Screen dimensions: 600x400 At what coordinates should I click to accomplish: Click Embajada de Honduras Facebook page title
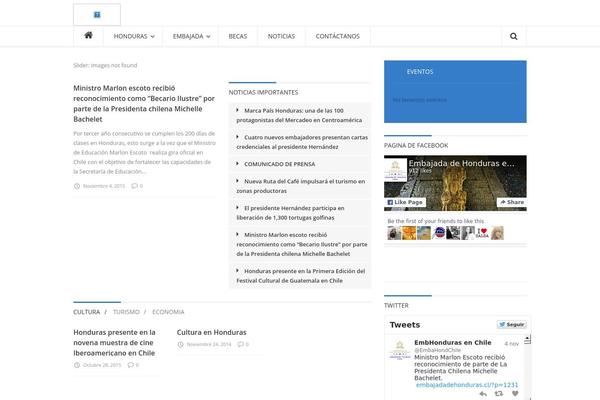pyautogui.click(x=461, y=163)
